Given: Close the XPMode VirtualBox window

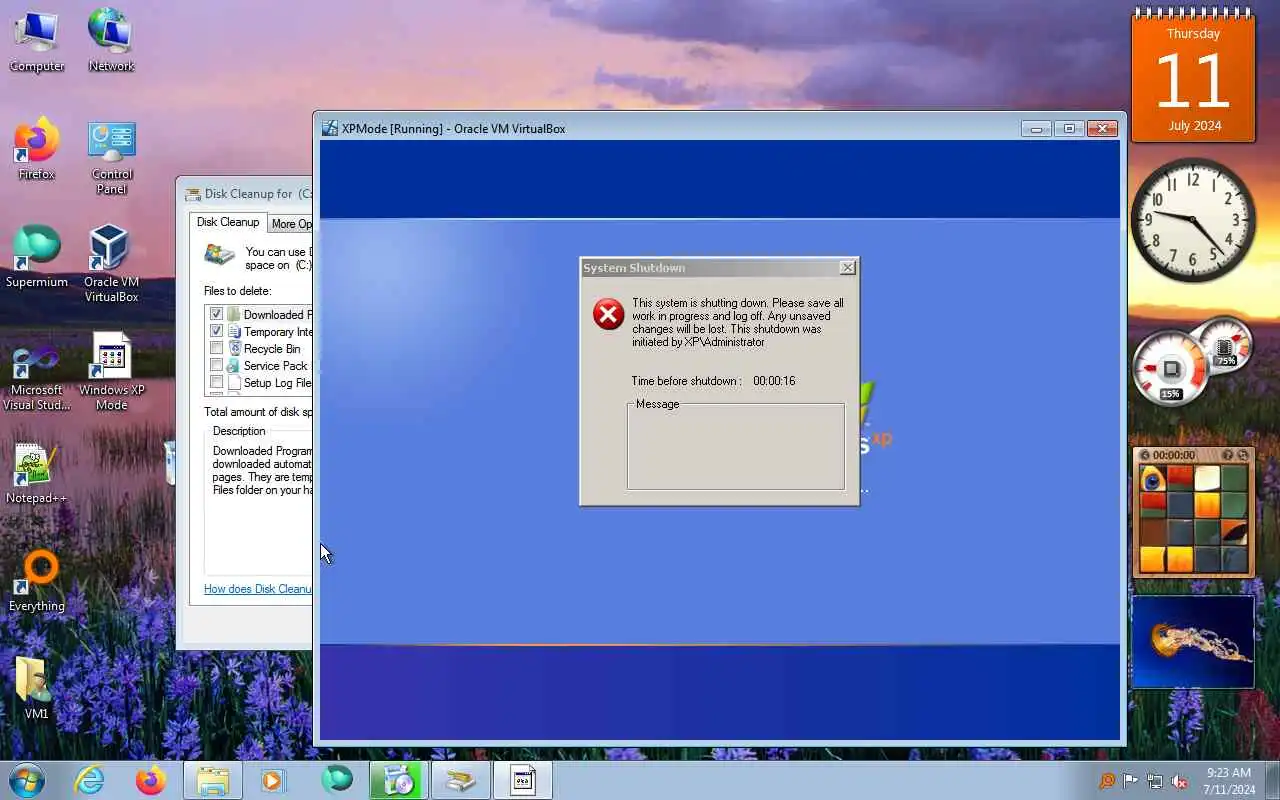Looking at the screenshot, I should (1102, 128).
